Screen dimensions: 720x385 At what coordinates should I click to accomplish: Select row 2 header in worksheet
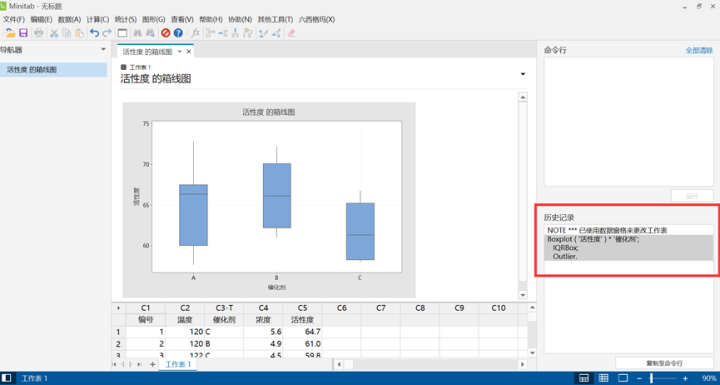pos(118,344)
